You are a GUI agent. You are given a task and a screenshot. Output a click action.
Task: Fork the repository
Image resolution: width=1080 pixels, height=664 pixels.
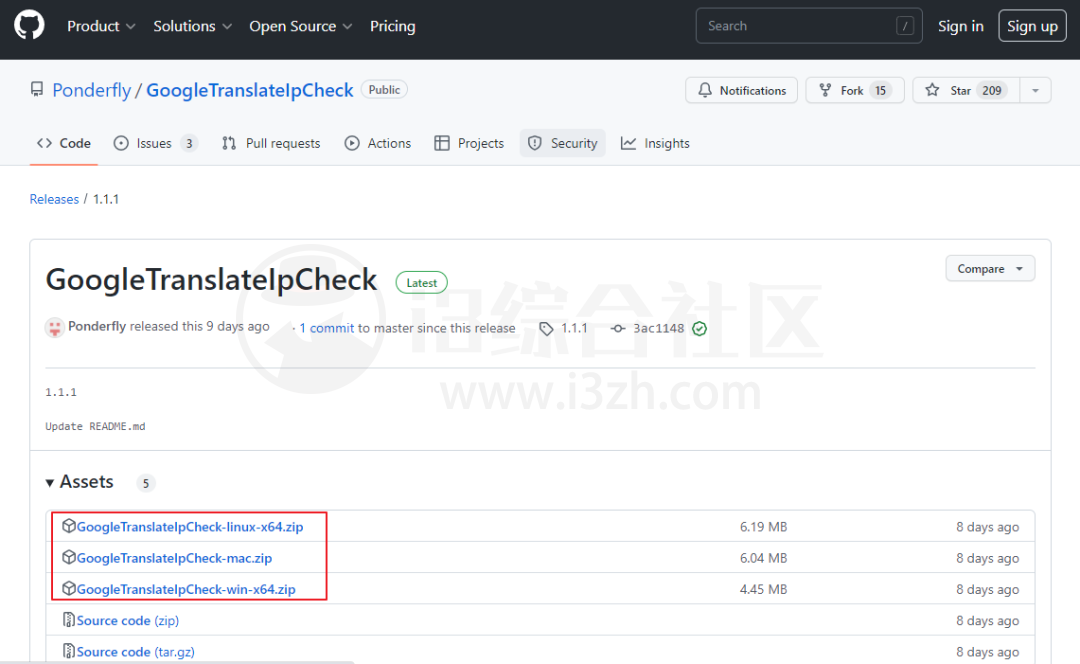[x=855, y=90]
